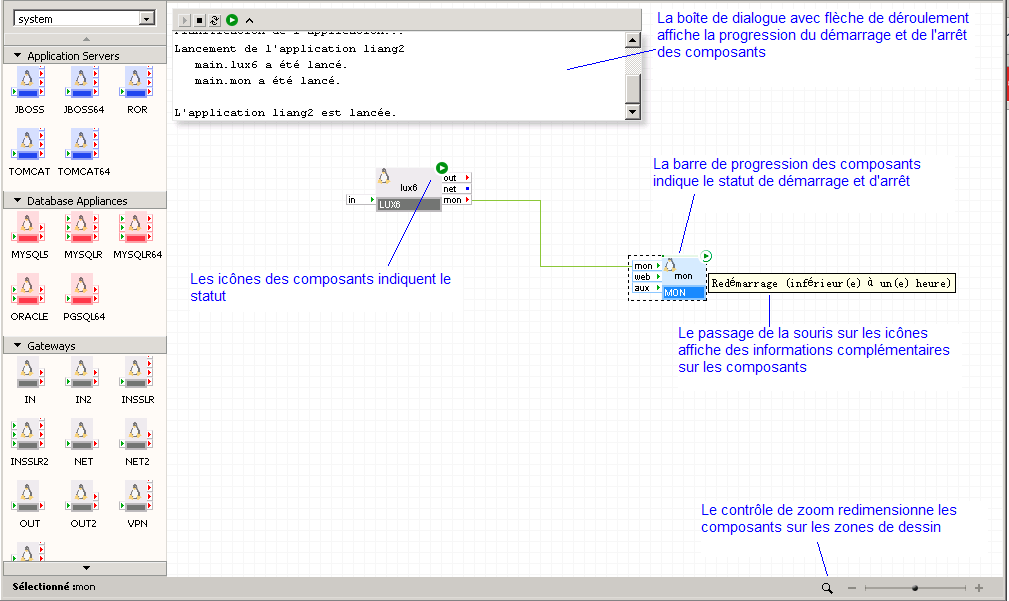
Task: Choose the ROR application server icon
Action: [136, 82]
